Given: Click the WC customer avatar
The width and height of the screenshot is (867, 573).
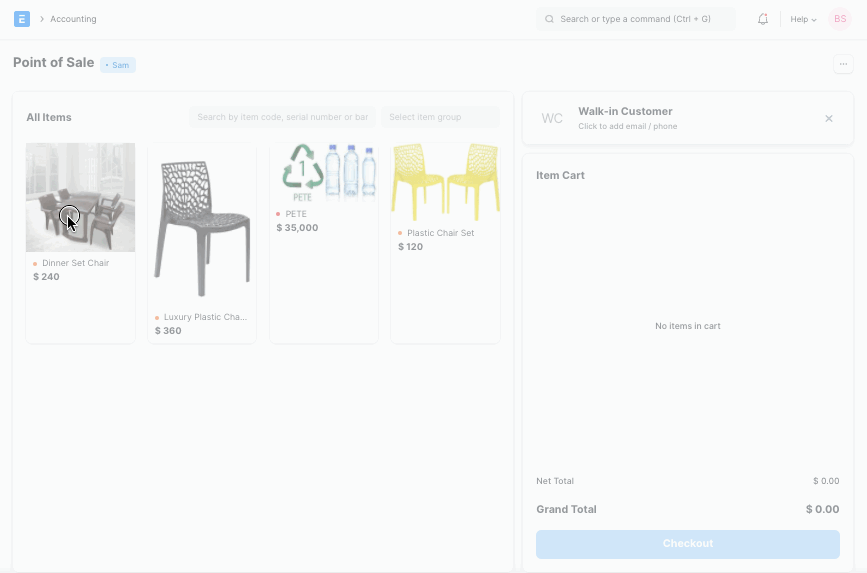Looking at the screenshot, I should [552, 118].
